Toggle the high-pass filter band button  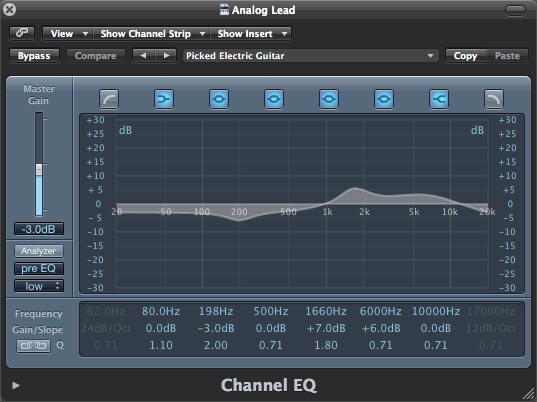coord(109,99)
